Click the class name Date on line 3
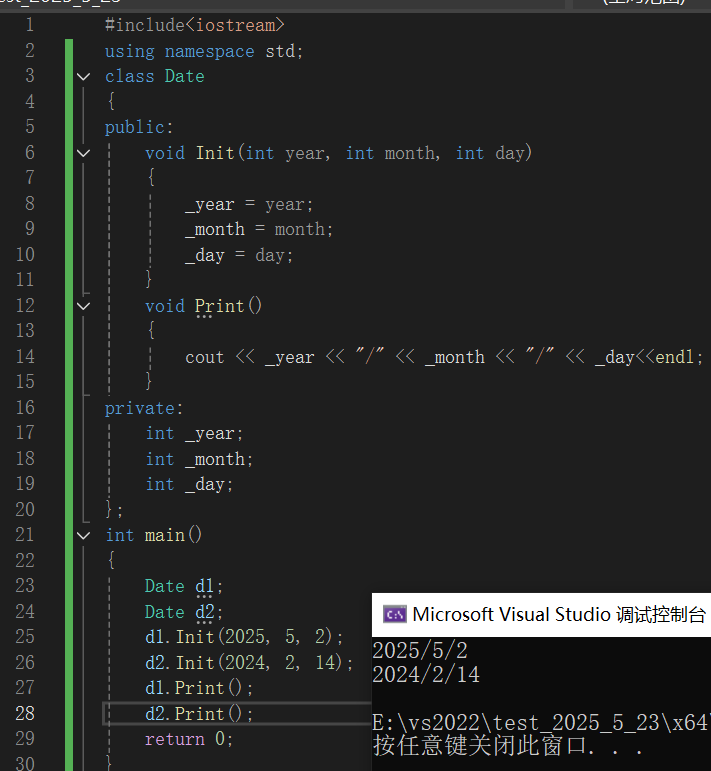This screenshot has width=711, height=771. point(184,76)
